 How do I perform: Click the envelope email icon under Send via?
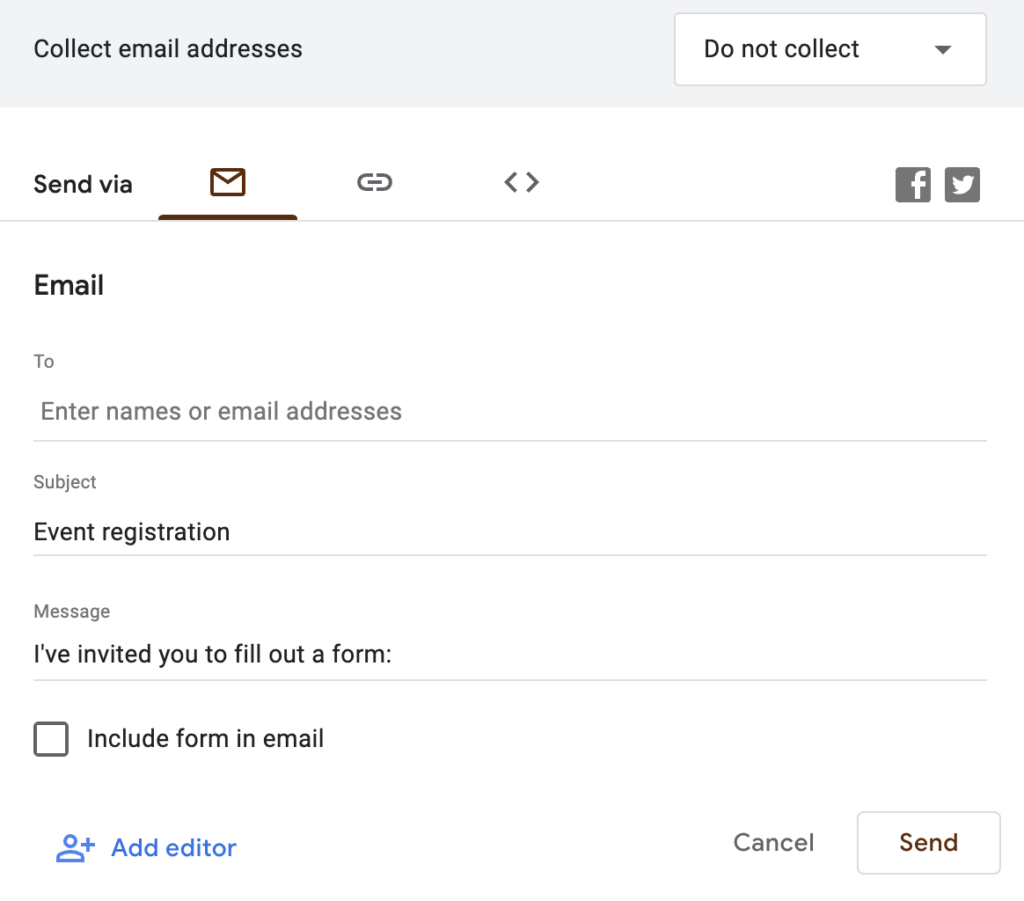tap(228, 182)
